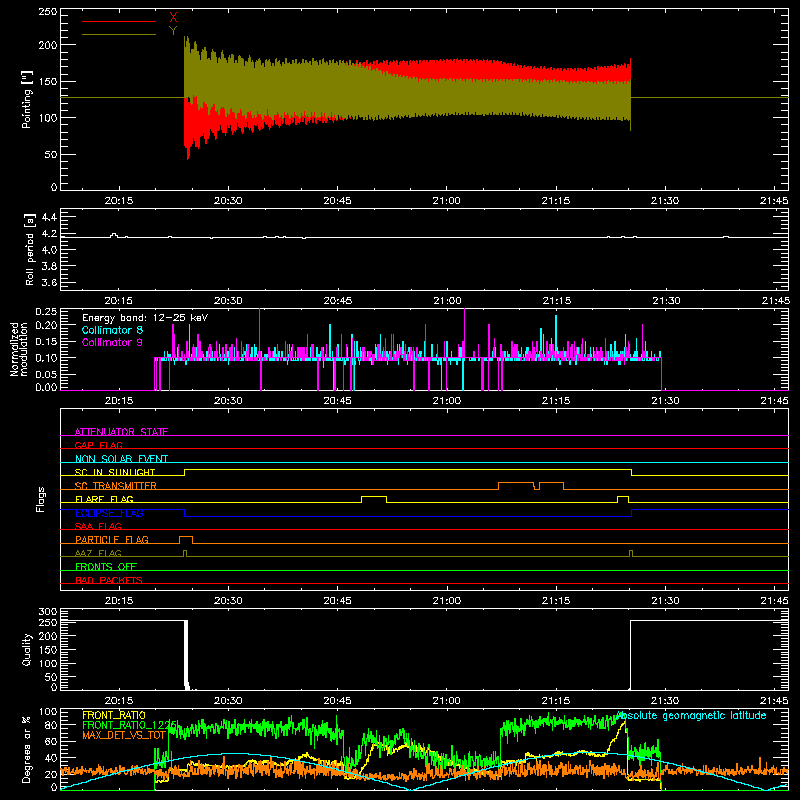800x800 pixels.
Task: Select the FLARE_FLAG label
Action: (x=104, y=499)
